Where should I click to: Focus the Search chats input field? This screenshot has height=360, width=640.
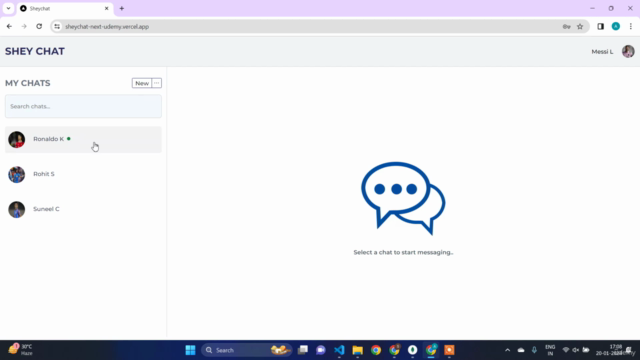[83, 107]
